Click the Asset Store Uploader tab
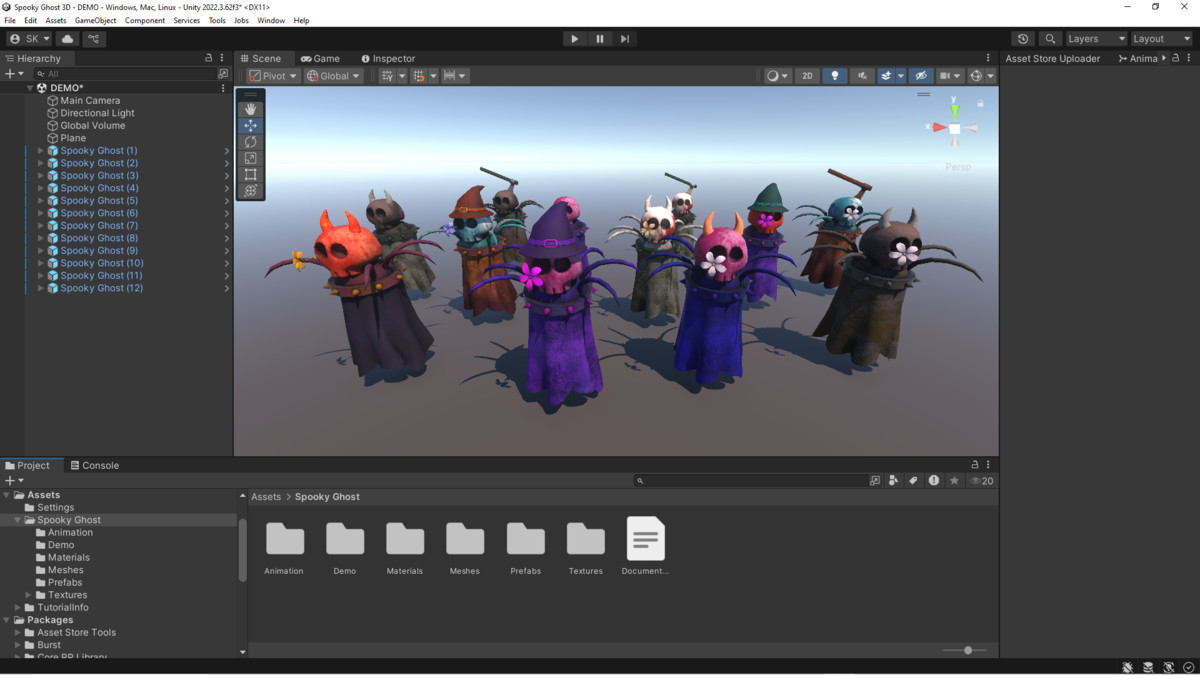This screenshot has width=1200, height=675. (1052, 58)
